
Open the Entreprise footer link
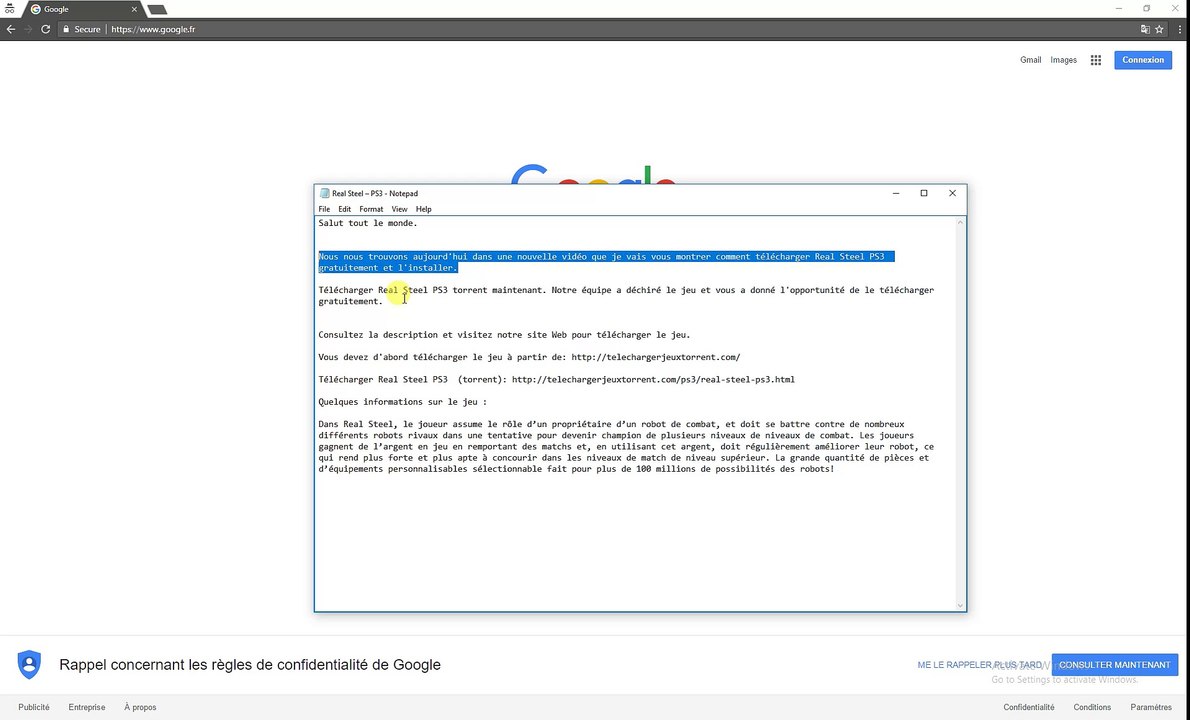coord(87,707)
